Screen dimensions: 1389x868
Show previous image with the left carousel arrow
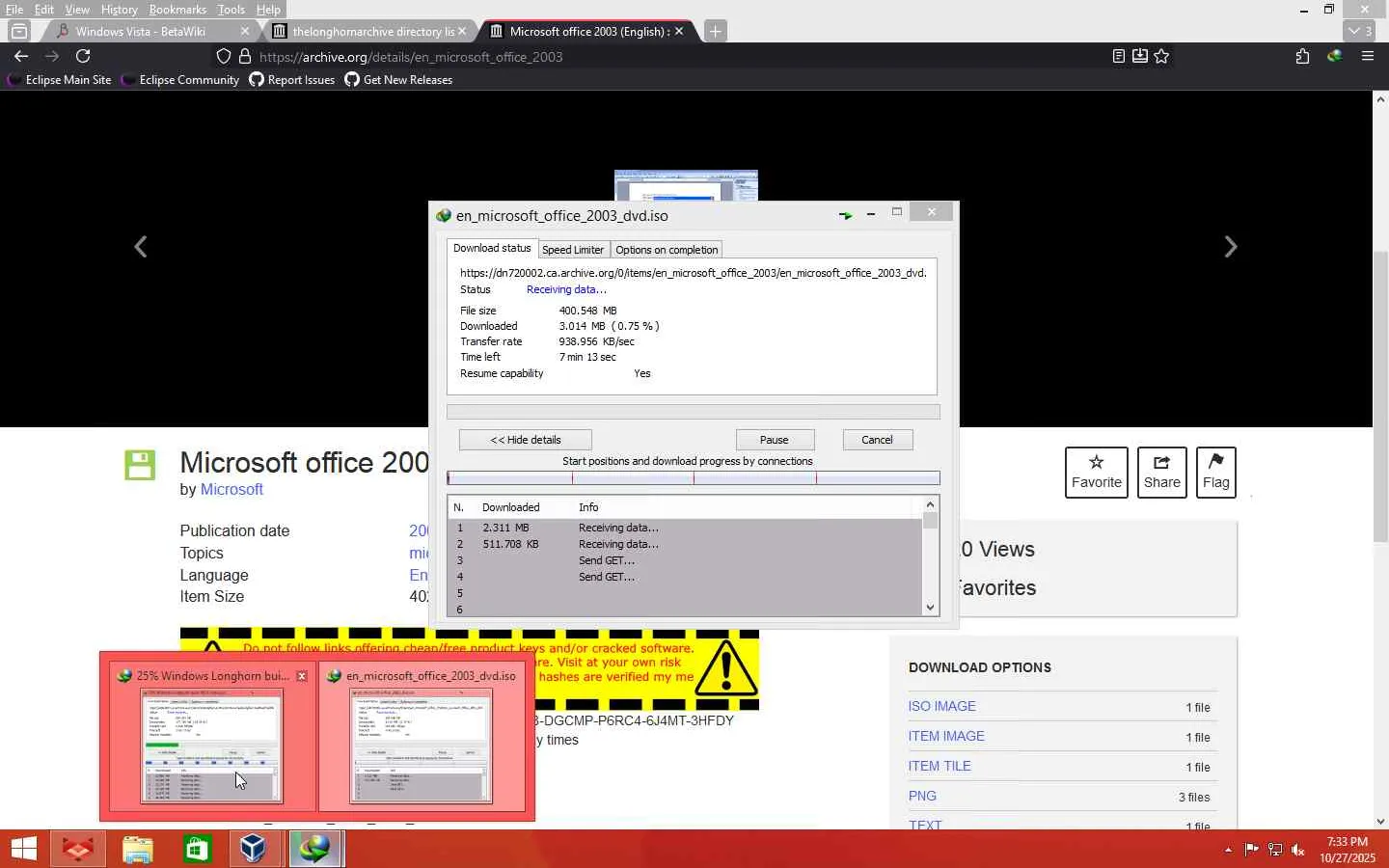pyautogui.click(x=141, y=247)
